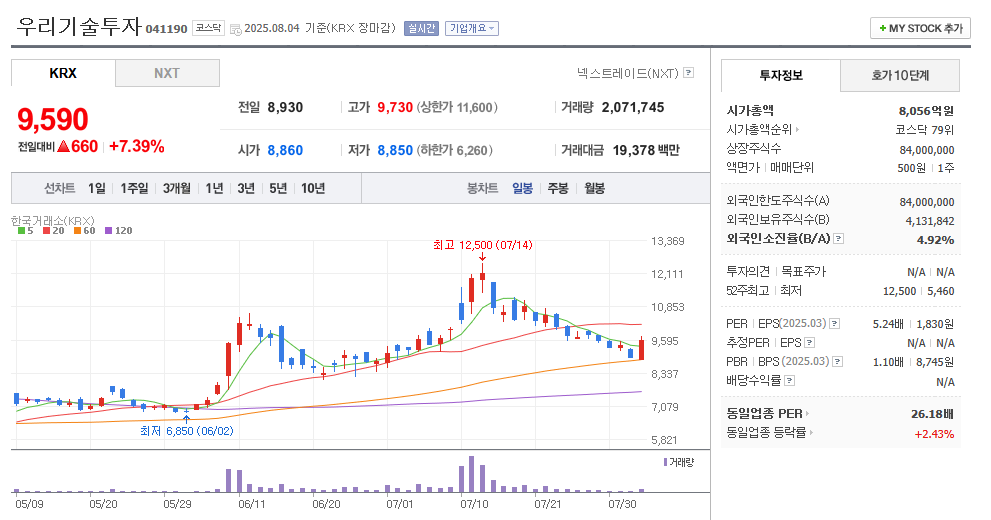The height and width of the screenshot is (520, 991).
Task: Click MY STOCK 추가 button
Action: point(920,28)
